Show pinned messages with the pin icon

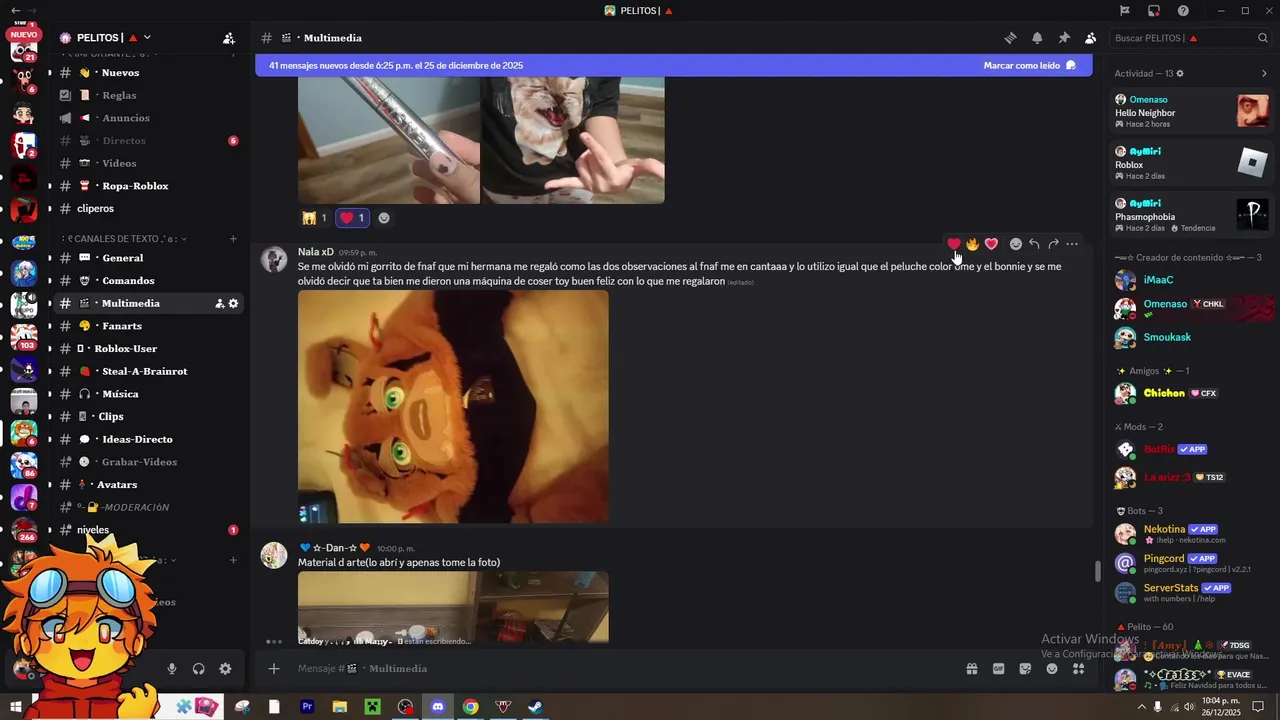click(1064, 38)
